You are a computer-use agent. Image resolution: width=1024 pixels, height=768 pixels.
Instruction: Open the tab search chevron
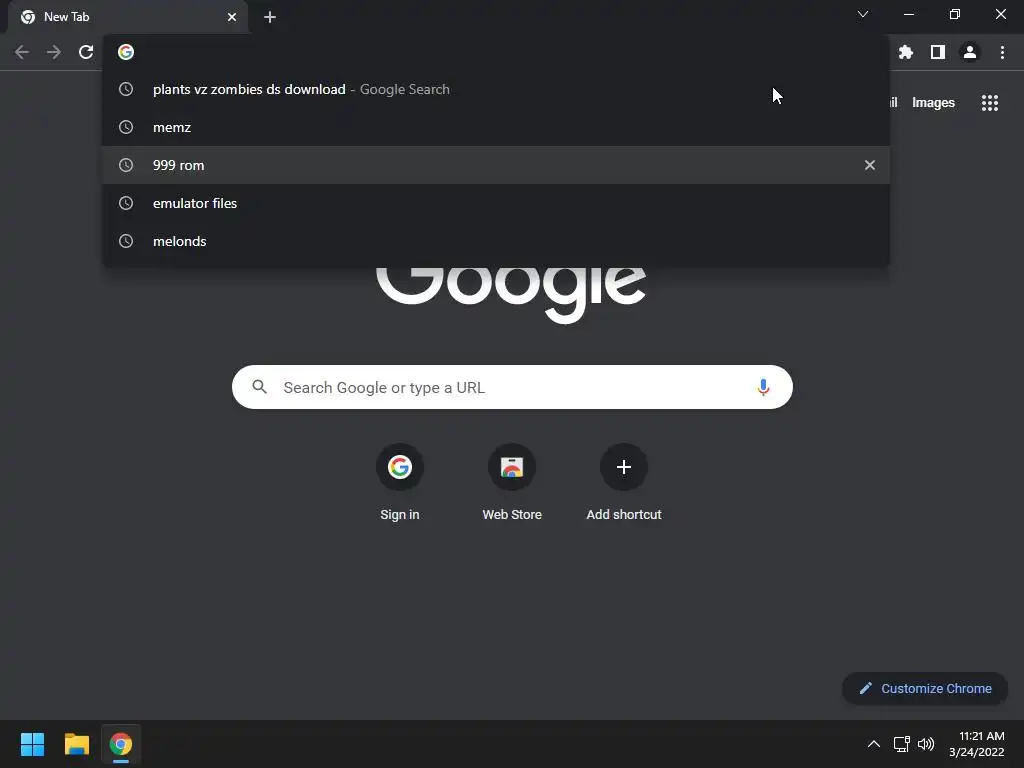(863, 14)
